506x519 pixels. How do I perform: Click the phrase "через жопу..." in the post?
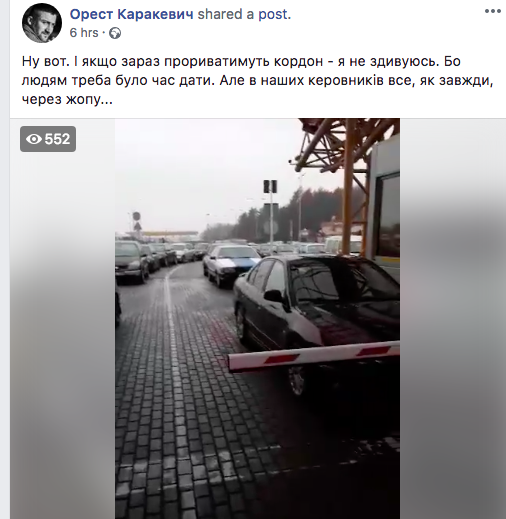[67, 100]
